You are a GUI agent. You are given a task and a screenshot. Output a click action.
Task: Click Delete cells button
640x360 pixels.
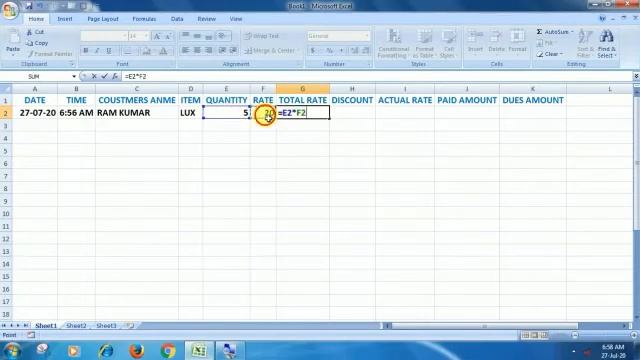[x=496, y=41]
